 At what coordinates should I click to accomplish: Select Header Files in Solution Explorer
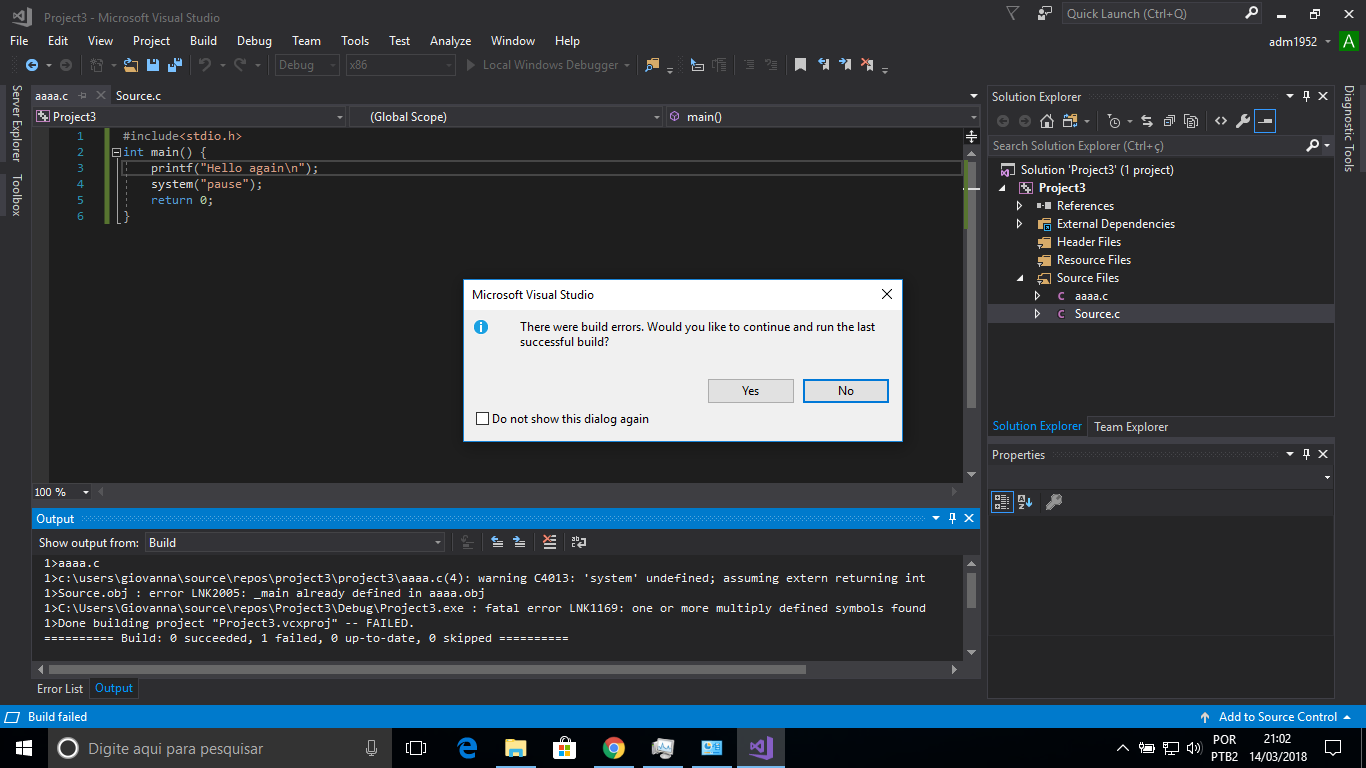coord(1088,242)
